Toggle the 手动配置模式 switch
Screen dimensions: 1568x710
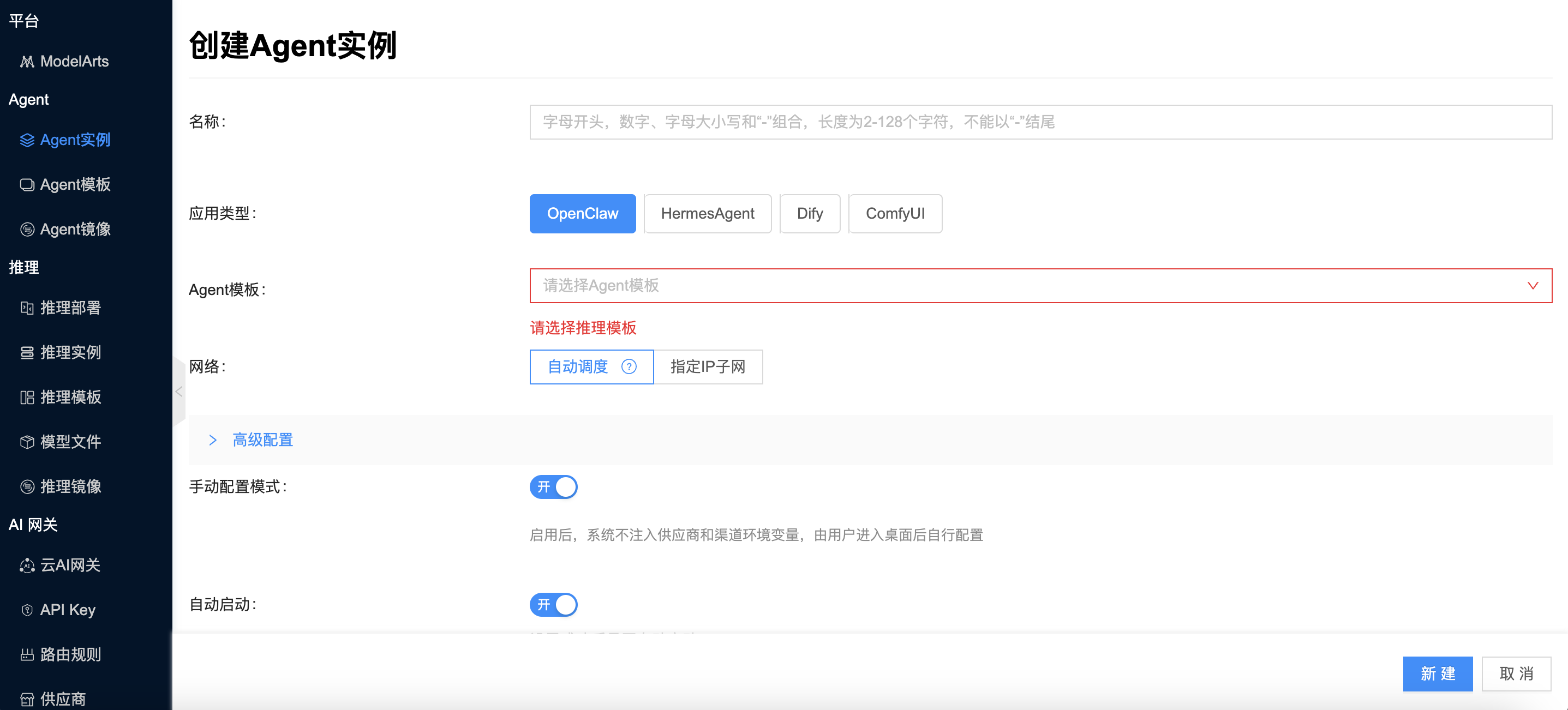click(x=553, y=487)
